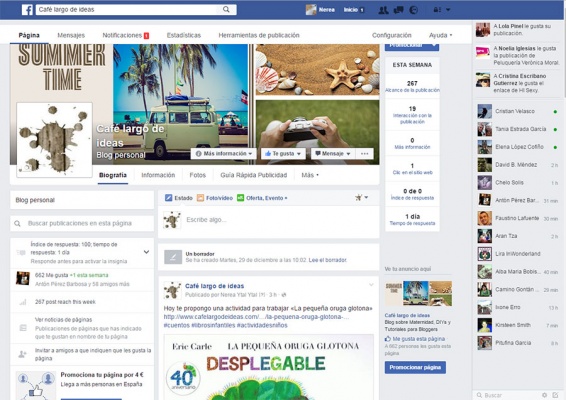
Task: Click the Facebook logo icon
Action: (27, 10)
